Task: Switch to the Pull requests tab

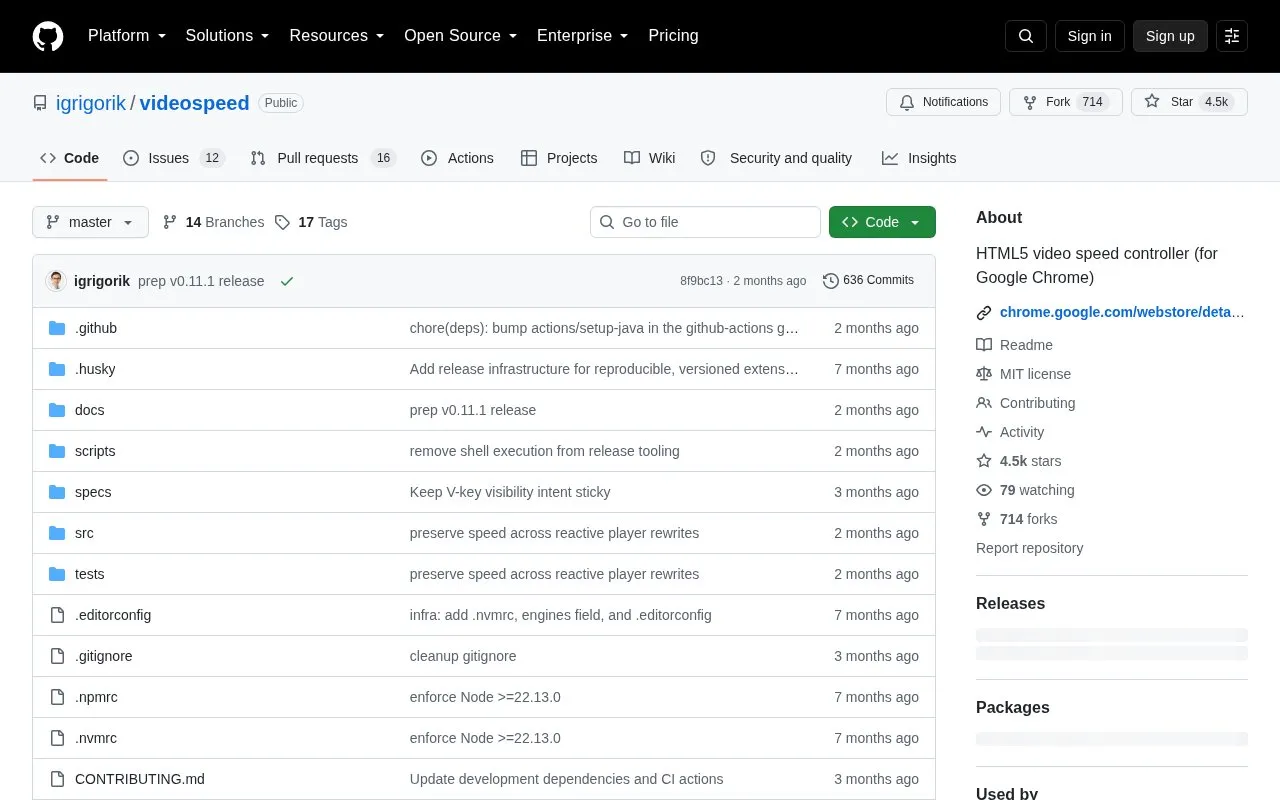Action: pyautogui.click(x=323, y=158)
